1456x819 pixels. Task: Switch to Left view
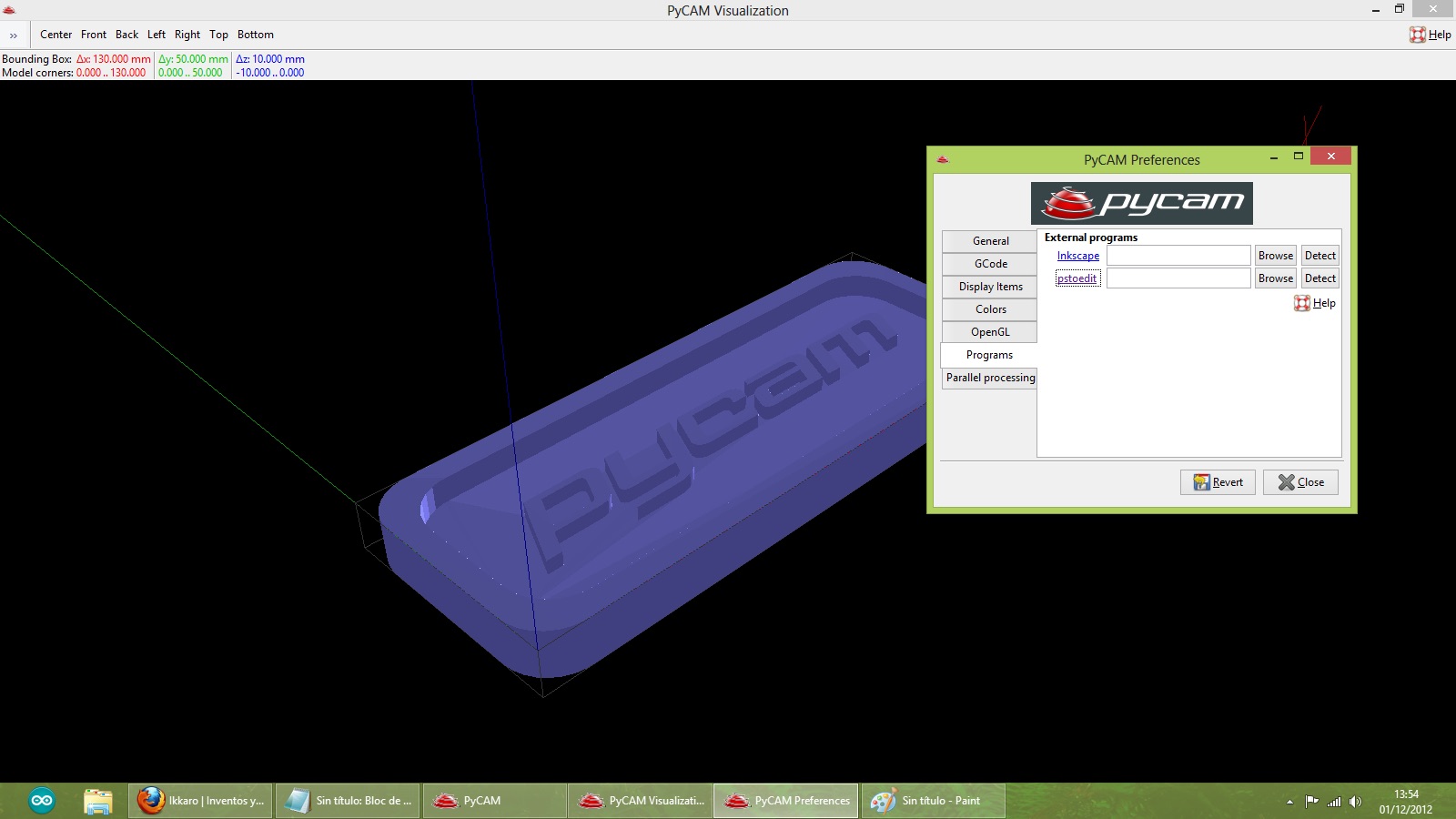157,35
